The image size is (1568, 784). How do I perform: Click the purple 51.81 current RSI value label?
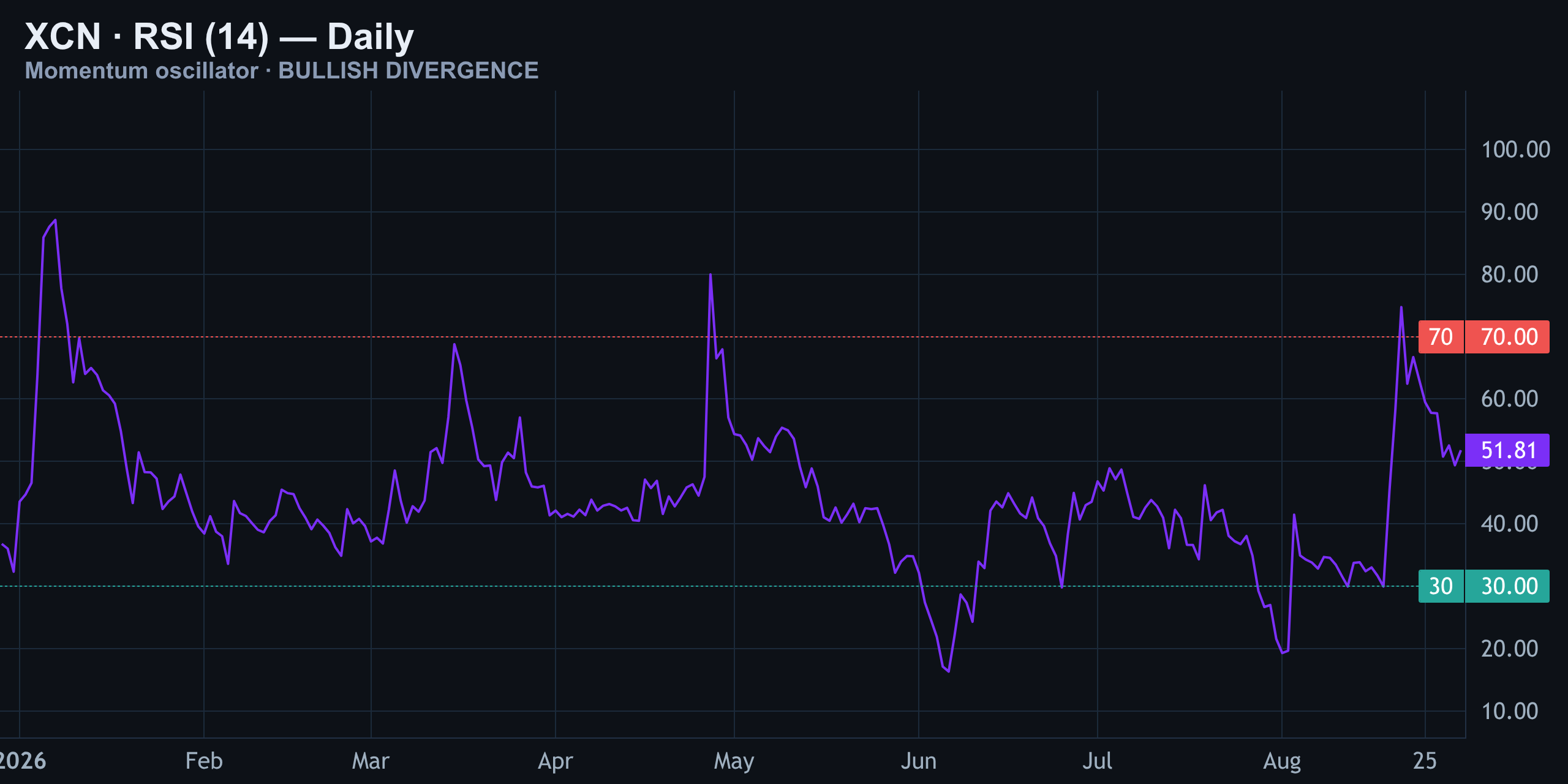(1507, 450)
